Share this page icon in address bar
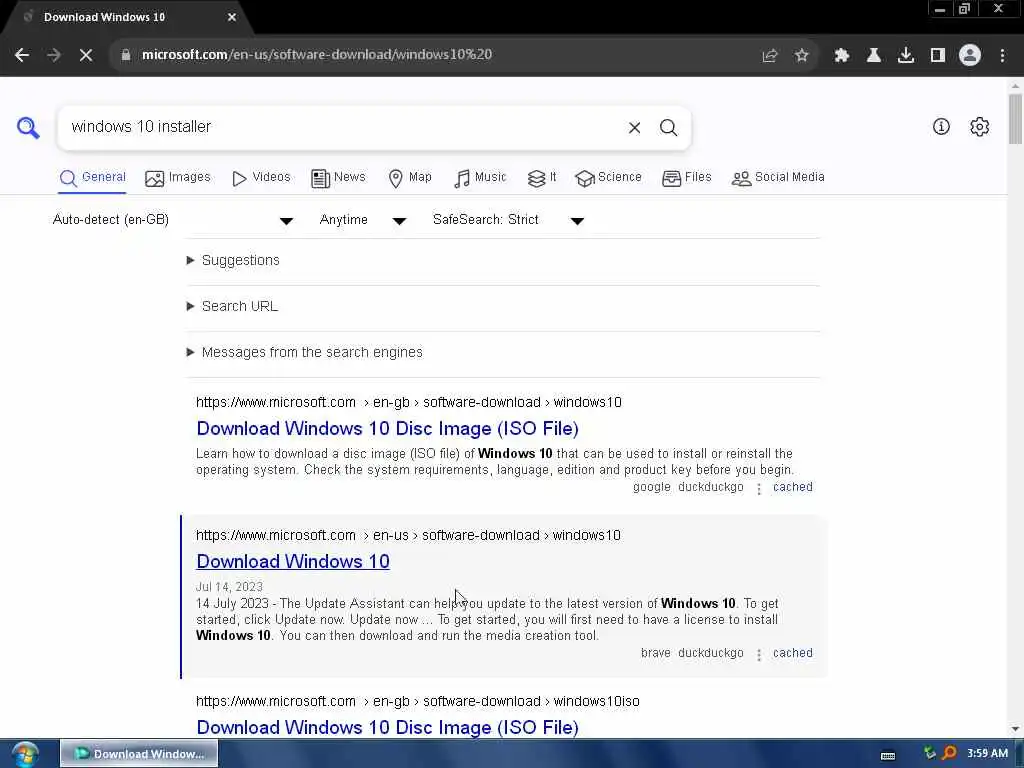 pyautogui.click(x=770, y=56)
